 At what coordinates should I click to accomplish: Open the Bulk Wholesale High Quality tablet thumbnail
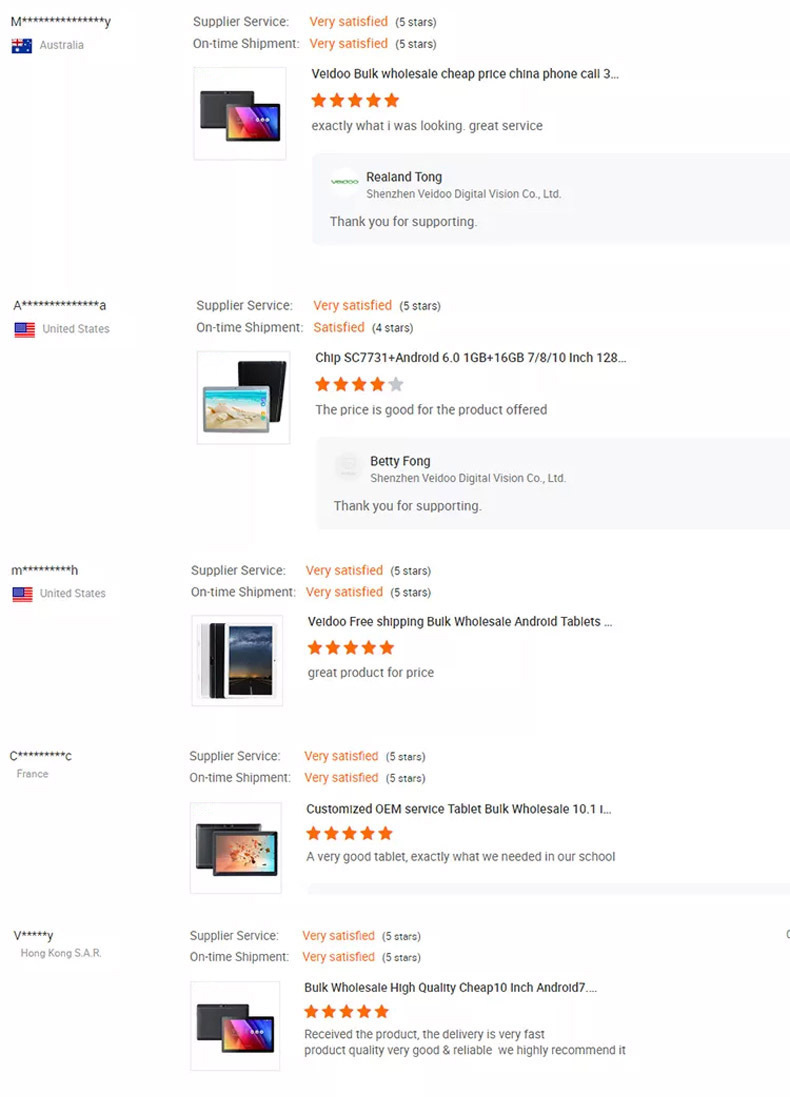click(235, 1026)
